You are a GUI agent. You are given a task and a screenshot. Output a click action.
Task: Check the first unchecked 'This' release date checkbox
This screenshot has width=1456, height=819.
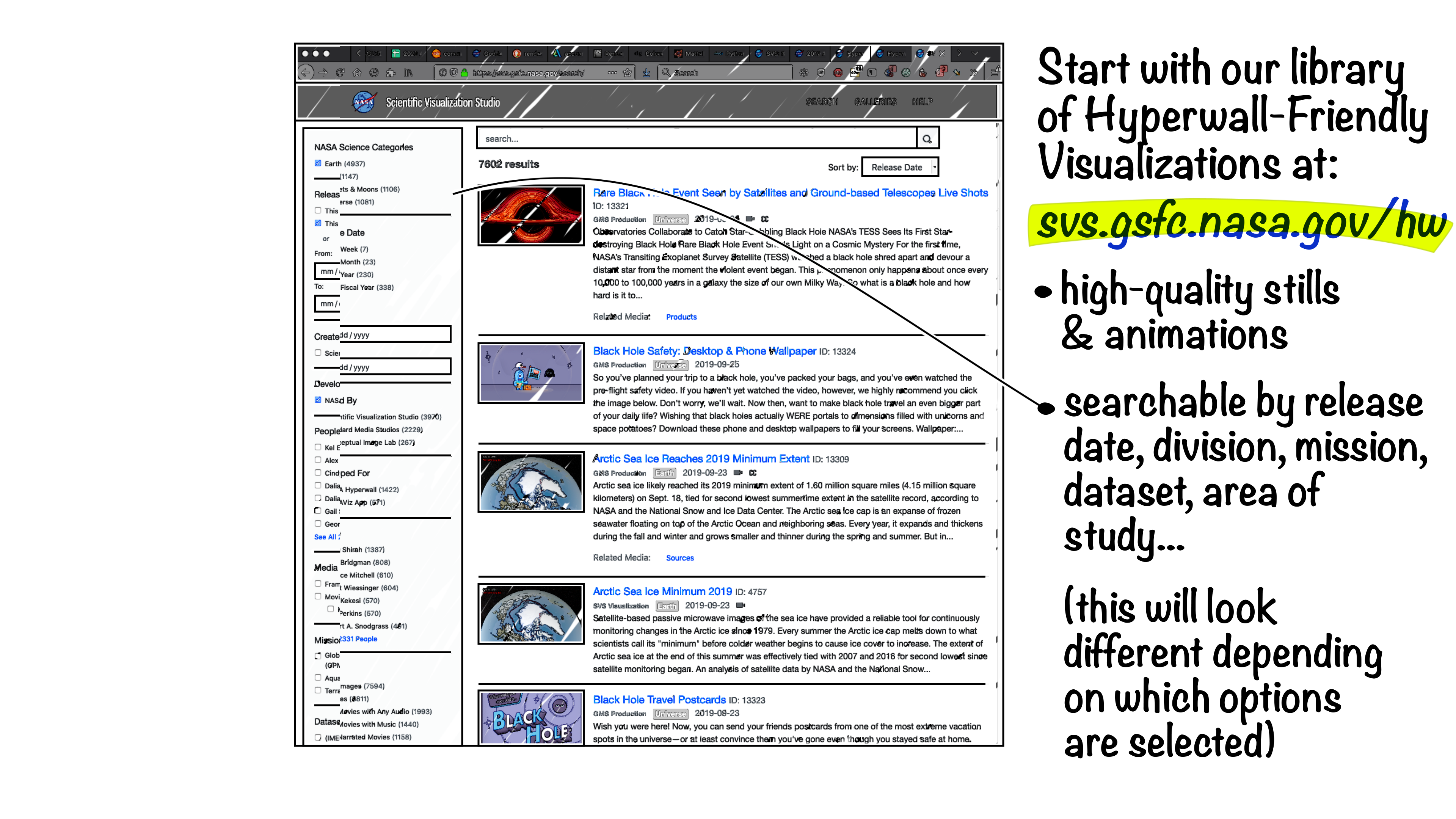point(318,210)
